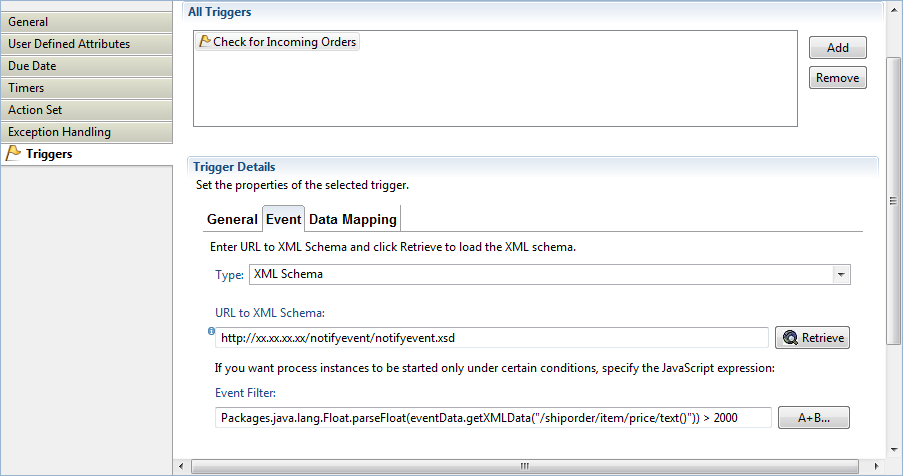
Task: Click the horizontal scrollbar right arrow
Action: (x=877, y=466)
